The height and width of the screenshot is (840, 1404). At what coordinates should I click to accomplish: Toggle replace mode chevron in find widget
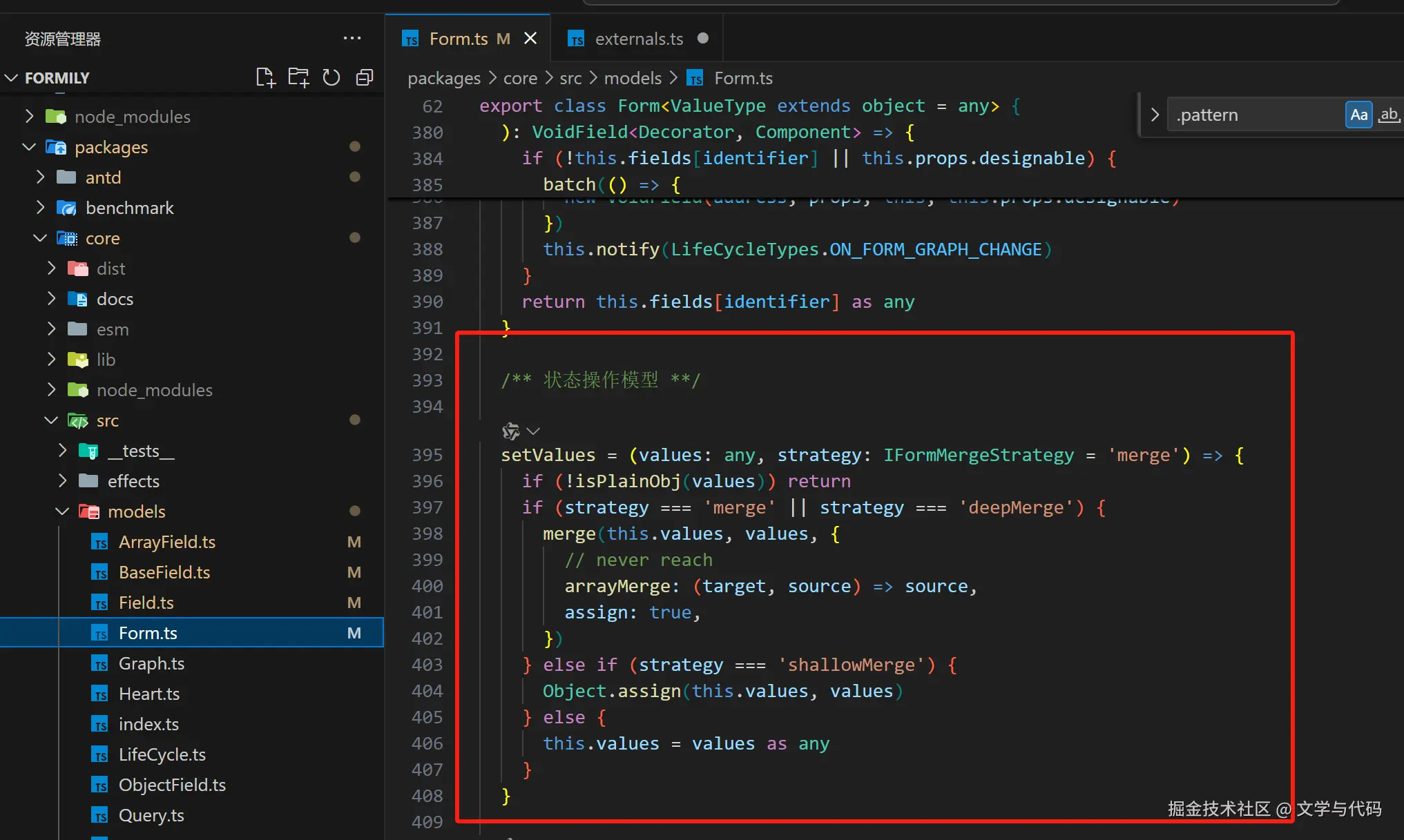[x=1155, y=115]
